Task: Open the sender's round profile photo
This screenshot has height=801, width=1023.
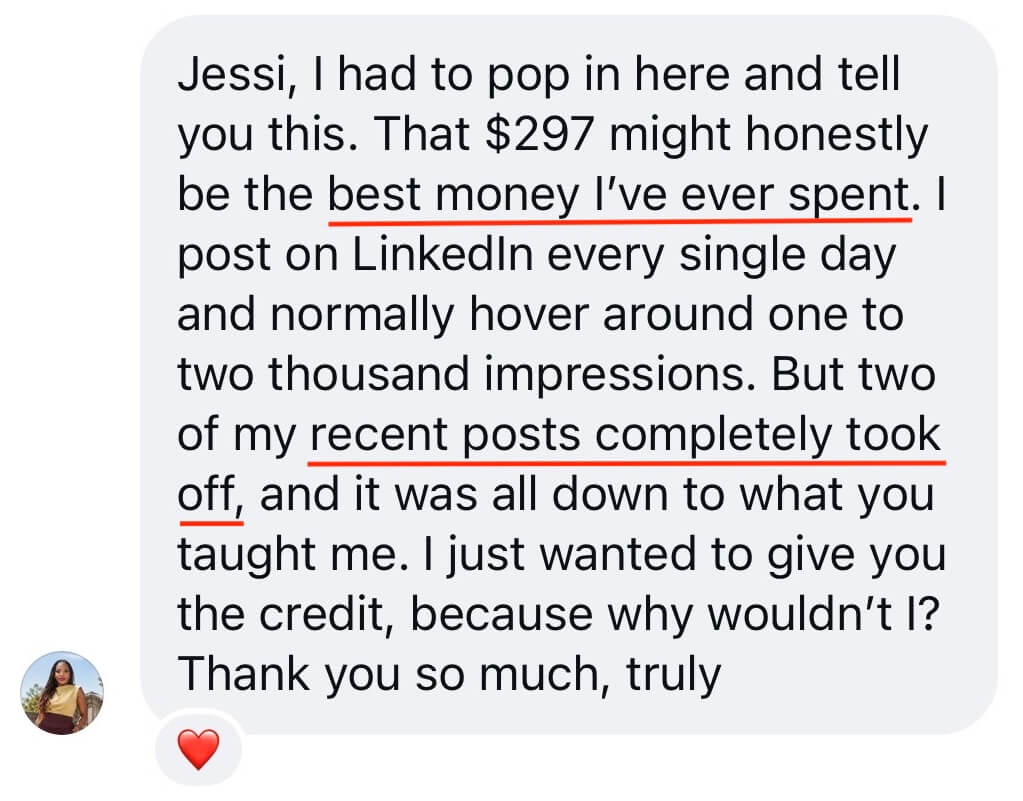Action: (x=62, y=693)
